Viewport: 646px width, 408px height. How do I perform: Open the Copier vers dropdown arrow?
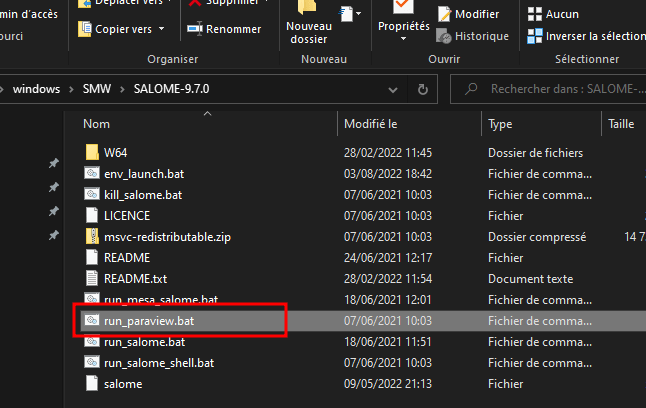(x=162, y=29)
